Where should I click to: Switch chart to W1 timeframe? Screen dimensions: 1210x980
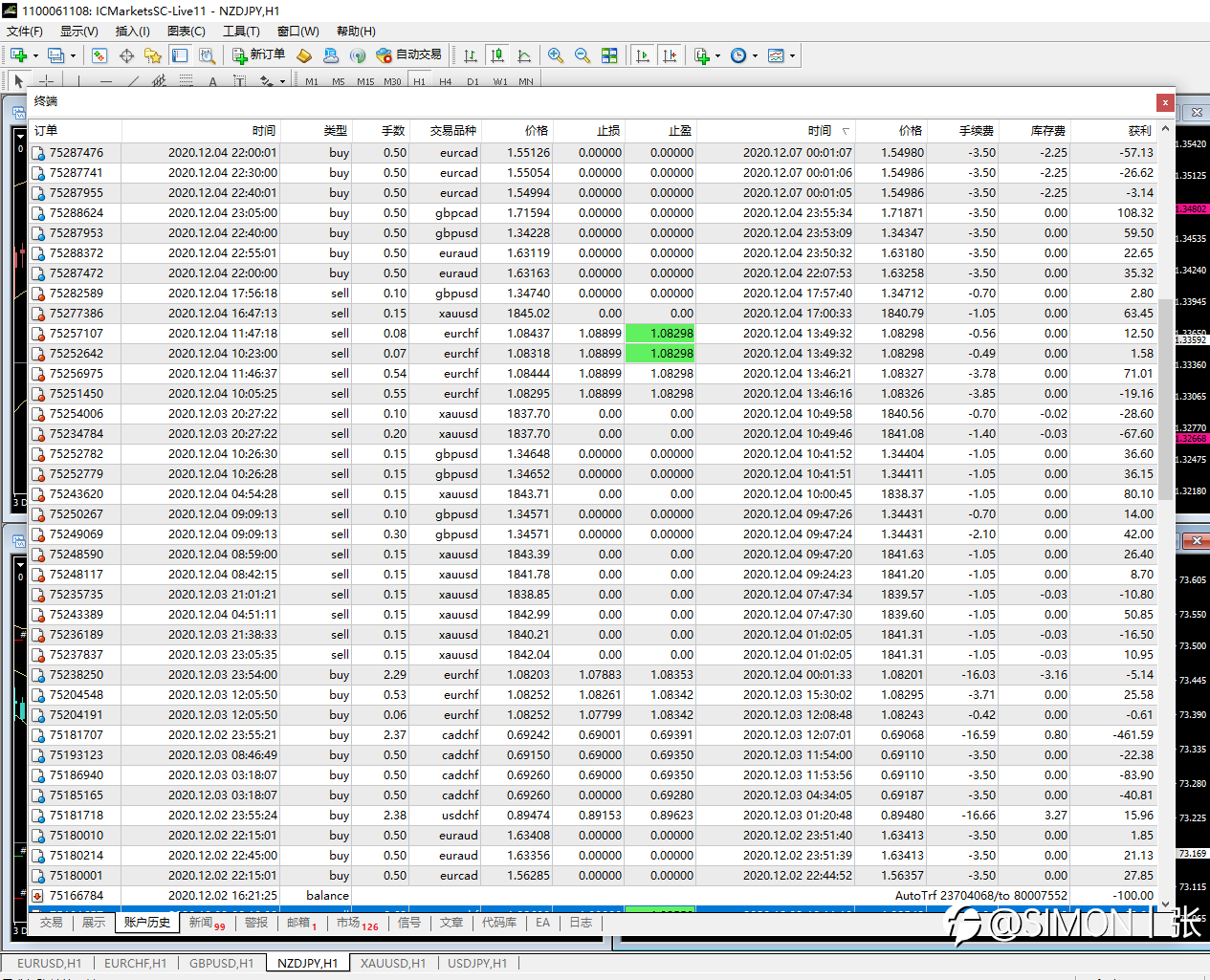tap(500, 81)
